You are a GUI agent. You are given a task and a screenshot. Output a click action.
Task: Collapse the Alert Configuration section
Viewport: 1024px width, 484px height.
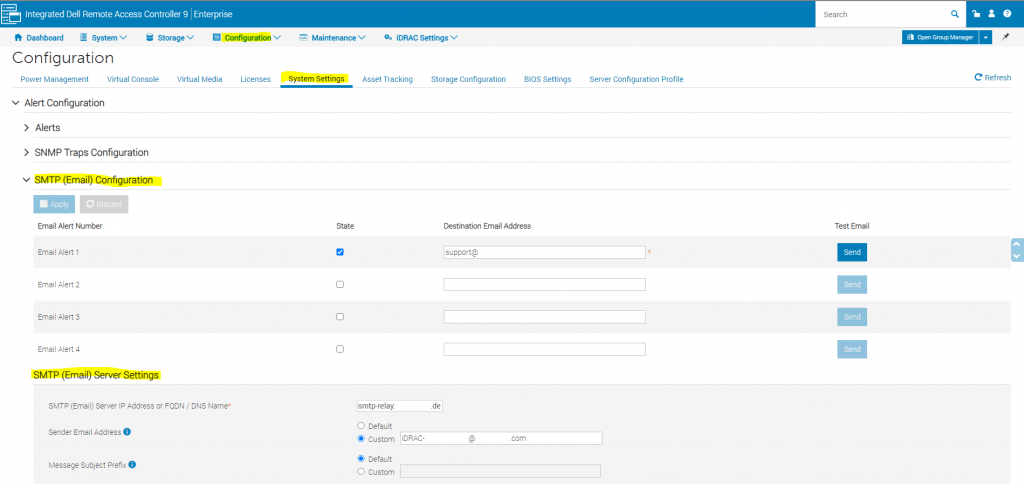point(16,103)
